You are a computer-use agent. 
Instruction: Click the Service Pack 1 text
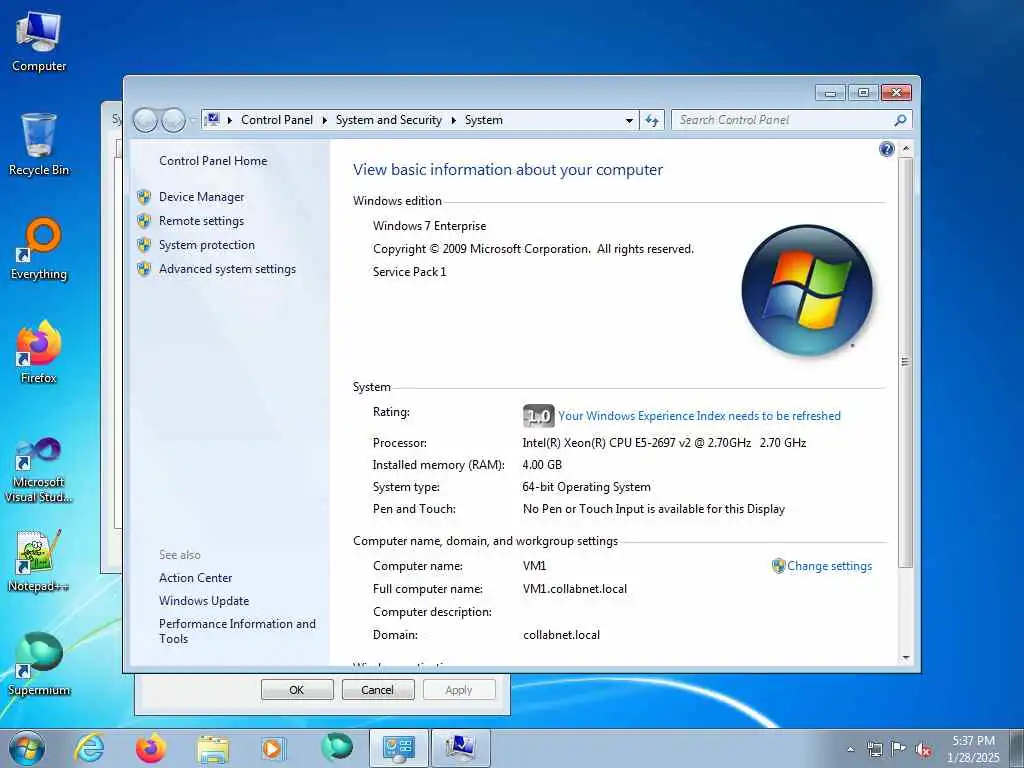pyautogui.click(x=409, y=272)
